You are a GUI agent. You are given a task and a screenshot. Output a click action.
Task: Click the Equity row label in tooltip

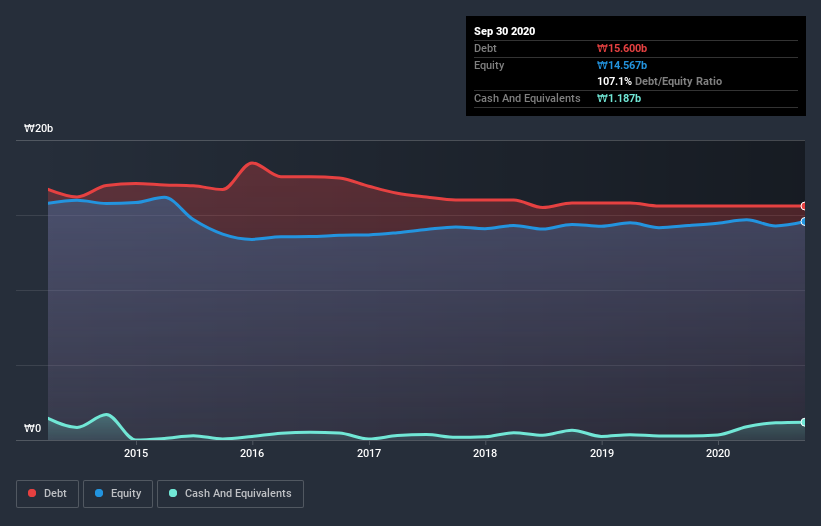click(489, 65)
